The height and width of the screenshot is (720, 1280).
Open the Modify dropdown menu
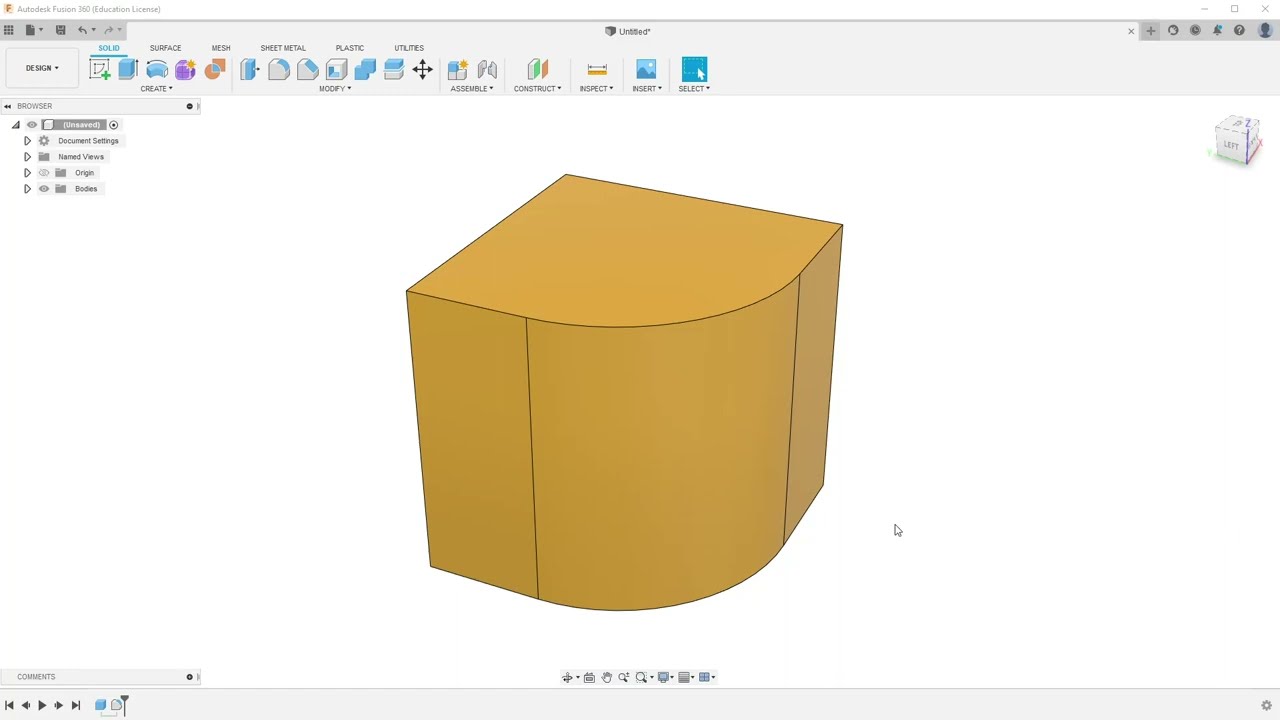335,89
